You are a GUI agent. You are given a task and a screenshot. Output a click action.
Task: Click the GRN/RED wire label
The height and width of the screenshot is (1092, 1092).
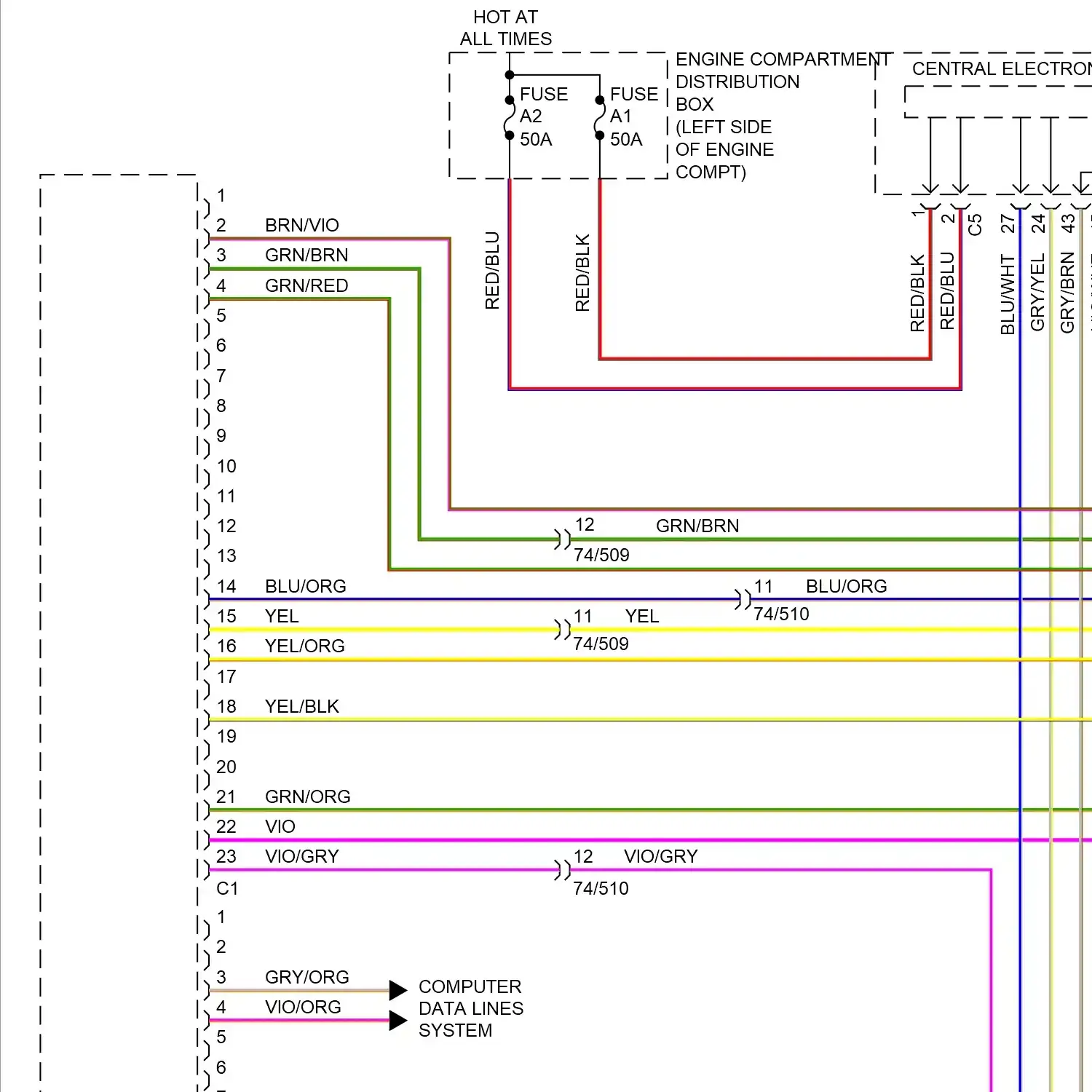click(306, 285)
